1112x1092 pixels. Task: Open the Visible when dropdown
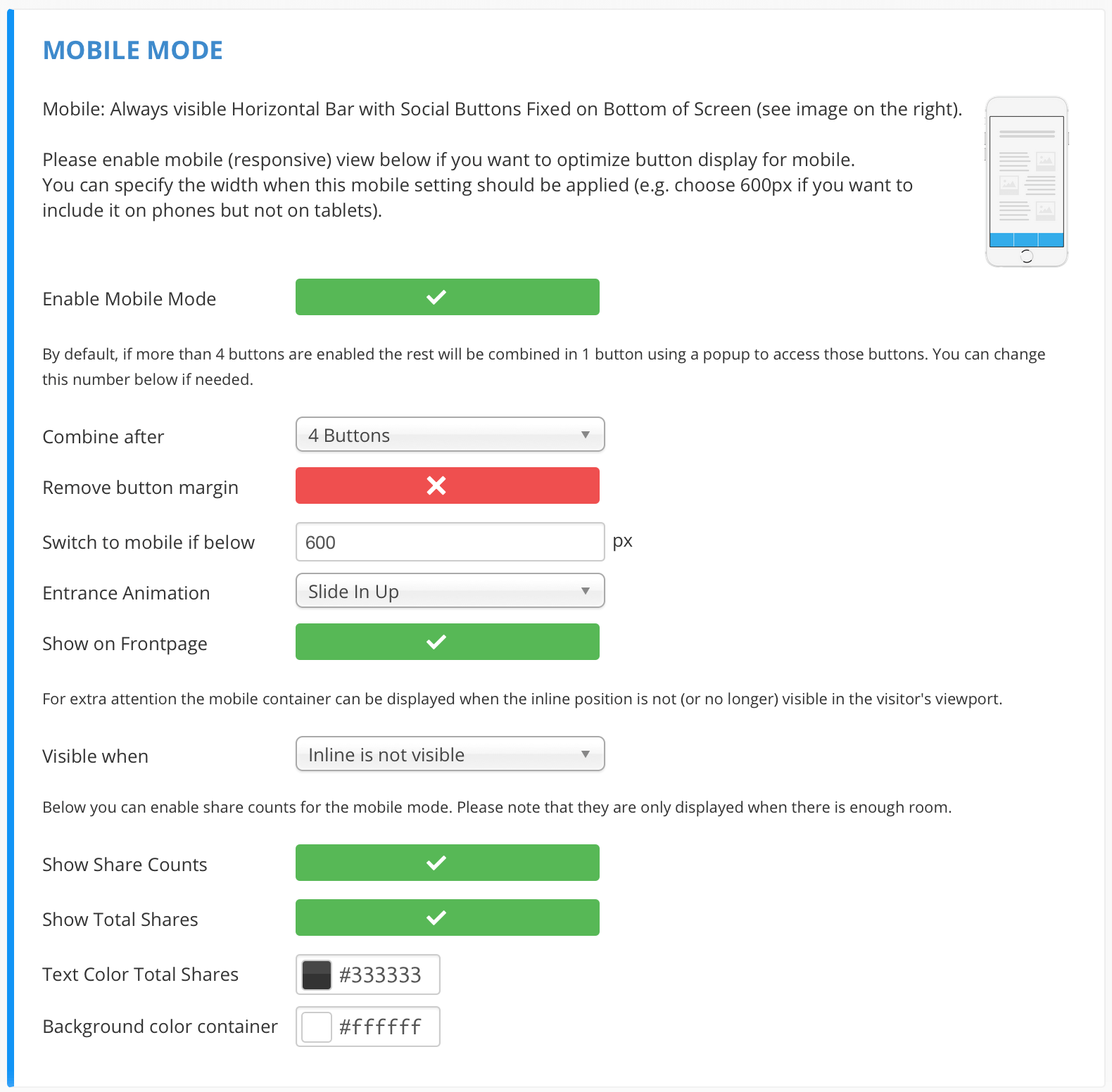[449, 754]
